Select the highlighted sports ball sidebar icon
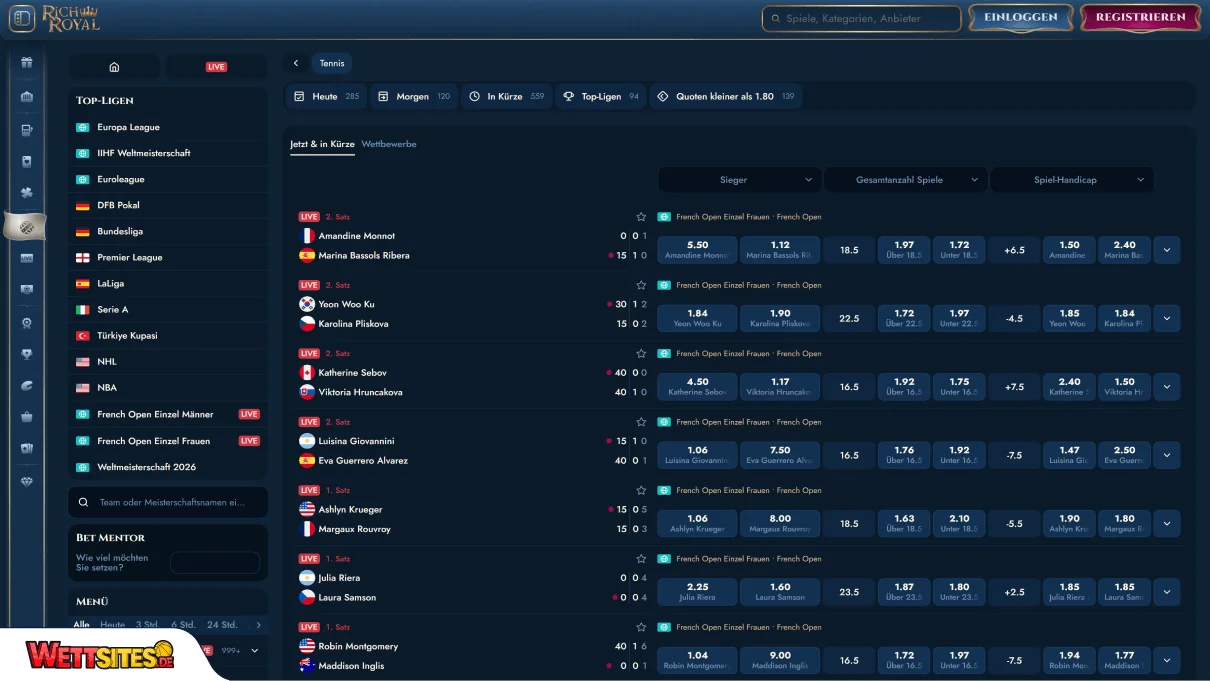 [25, 226]
